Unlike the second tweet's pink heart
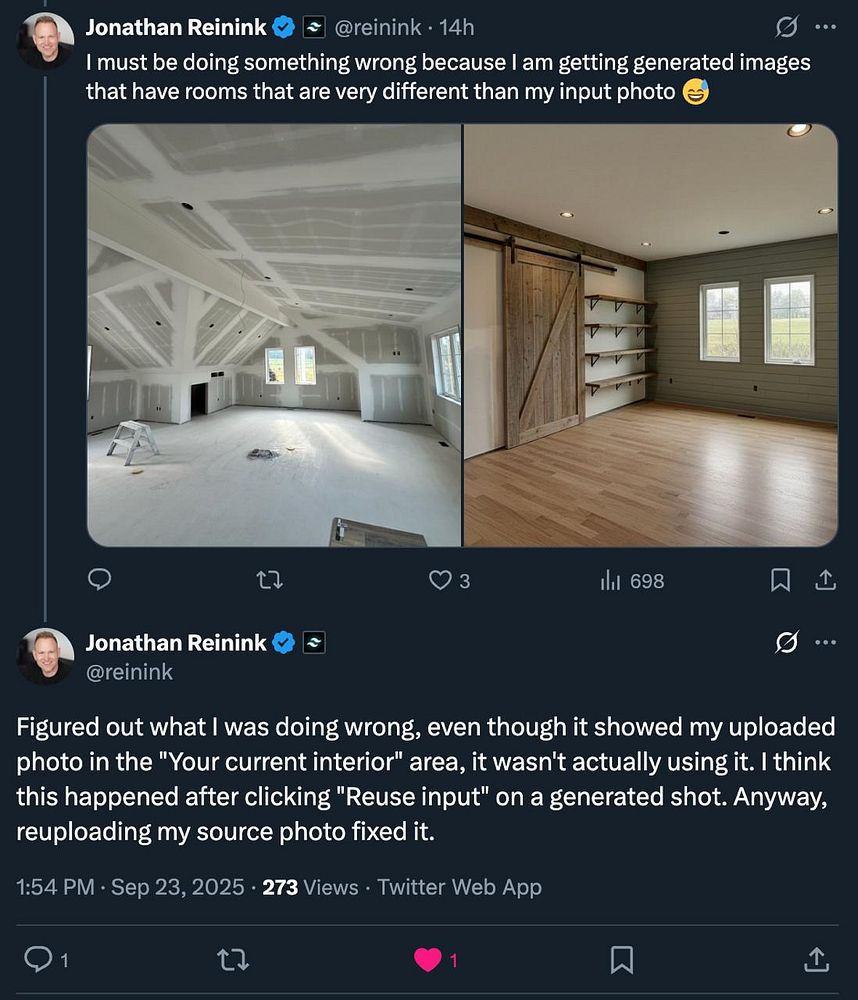 coord(428,960)
